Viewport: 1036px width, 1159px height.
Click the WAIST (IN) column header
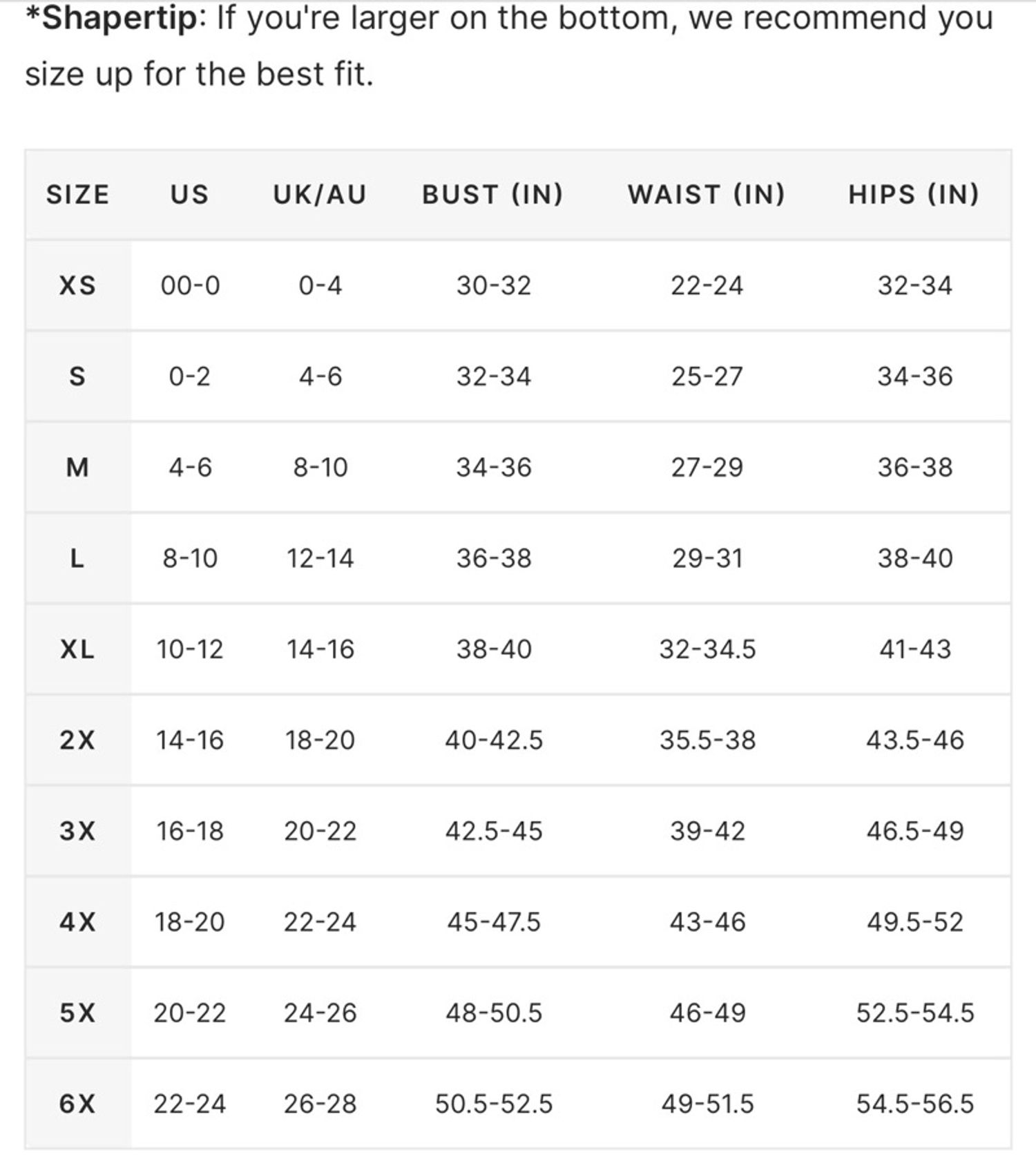[x=707, y=195]
